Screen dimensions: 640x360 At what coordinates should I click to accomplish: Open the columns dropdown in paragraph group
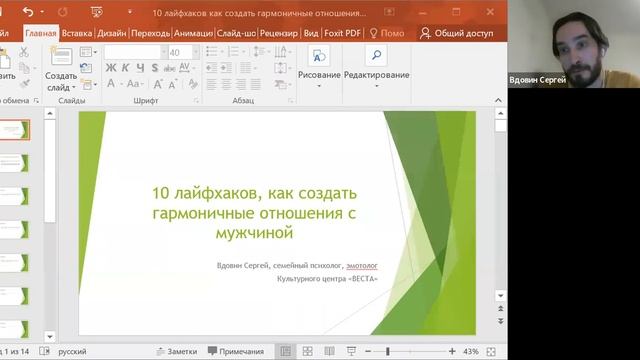pos(248,67)
